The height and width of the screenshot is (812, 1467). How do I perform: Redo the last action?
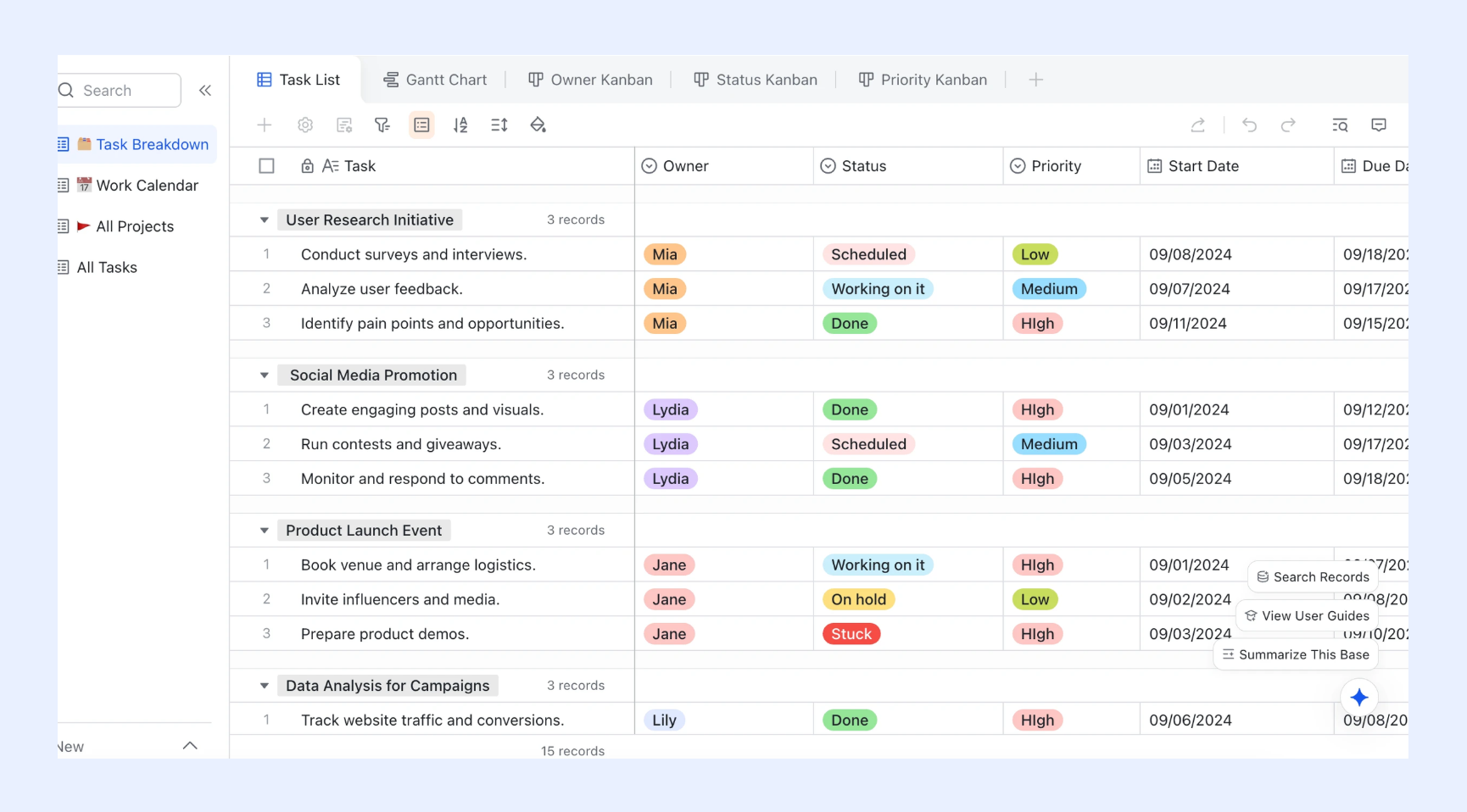click(x=1288, y=125)
